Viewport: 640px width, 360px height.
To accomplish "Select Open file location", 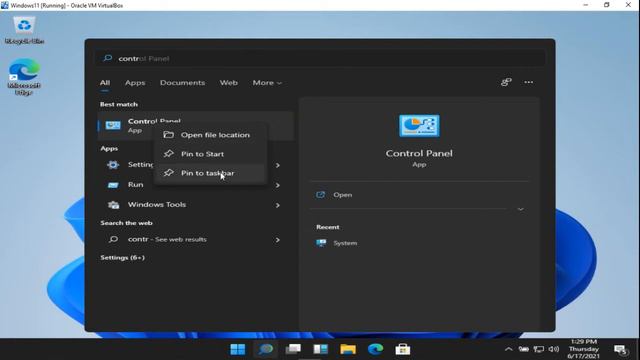I will click(210, 135).
